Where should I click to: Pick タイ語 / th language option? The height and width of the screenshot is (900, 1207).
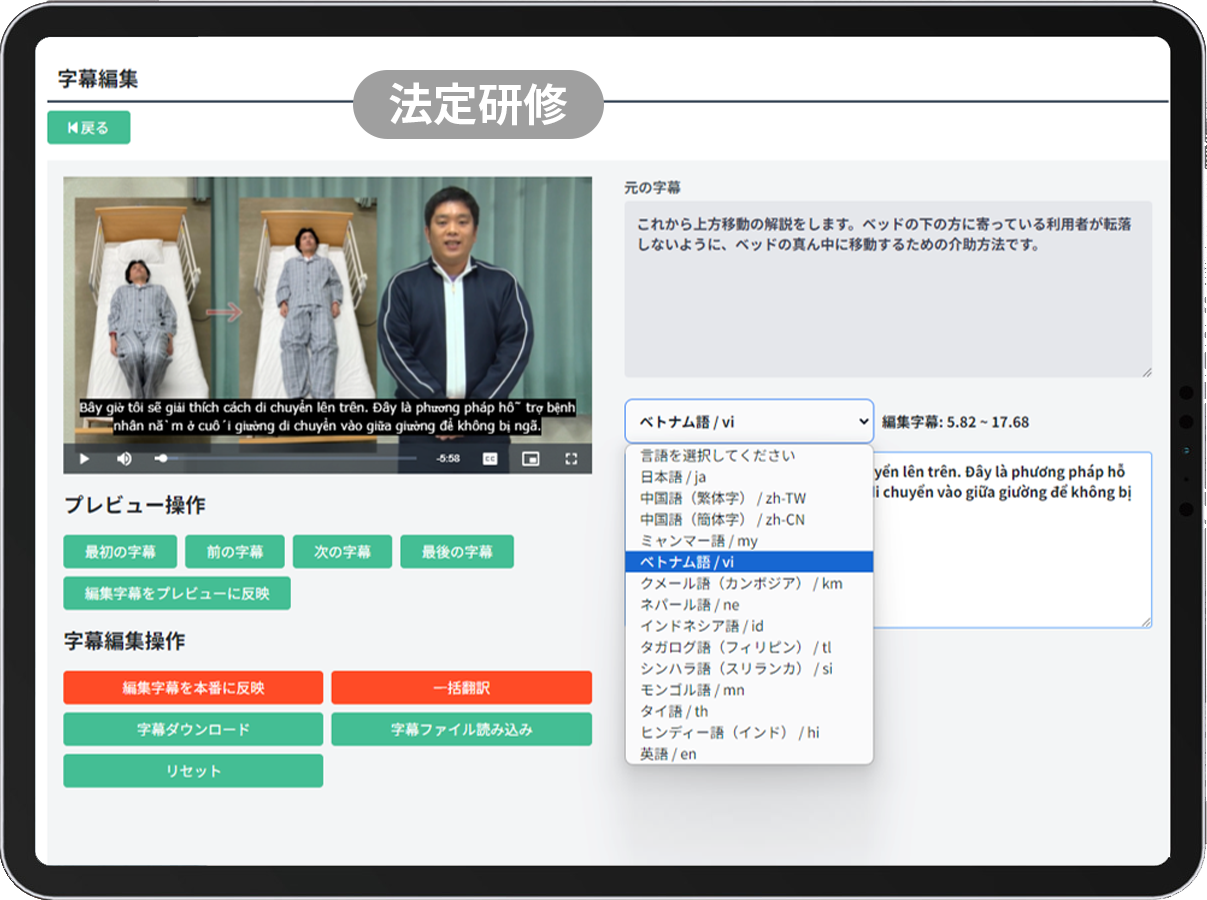click(x=749, y=711)
